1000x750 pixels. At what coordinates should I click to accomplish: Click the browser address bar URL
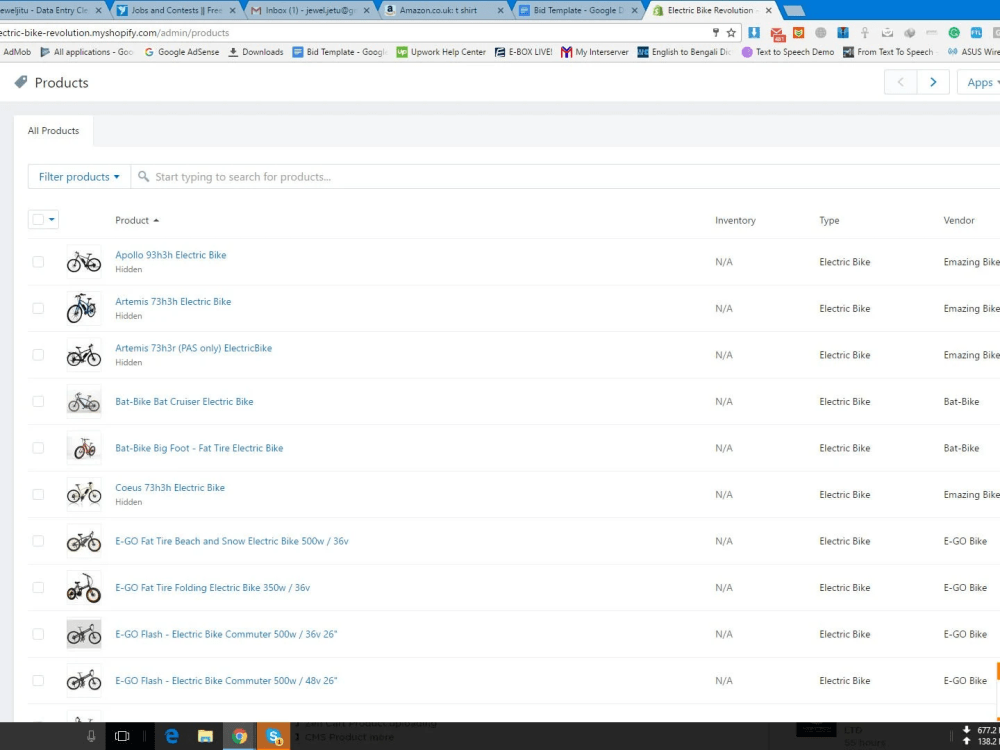click(115, 33)
